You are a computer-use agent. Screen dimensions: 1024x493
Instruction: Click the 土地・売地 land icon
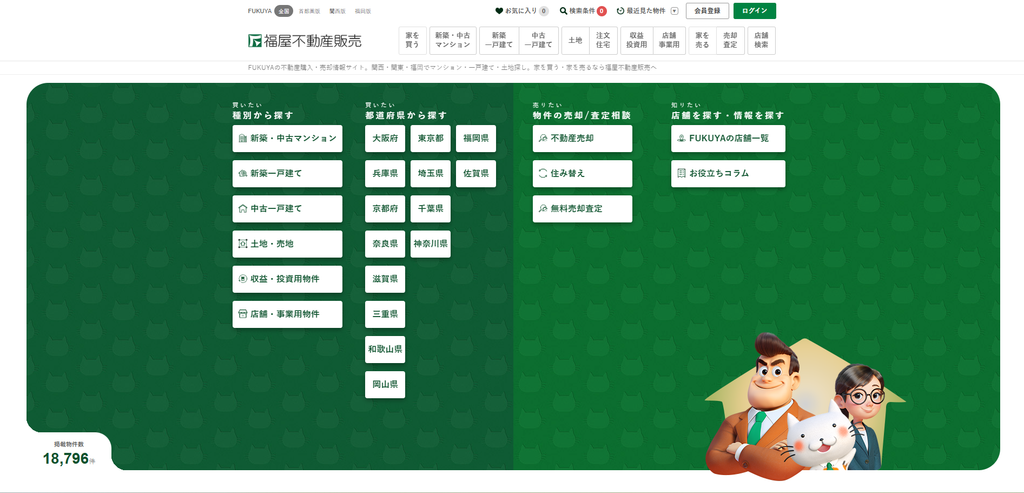tap(243, 244)
